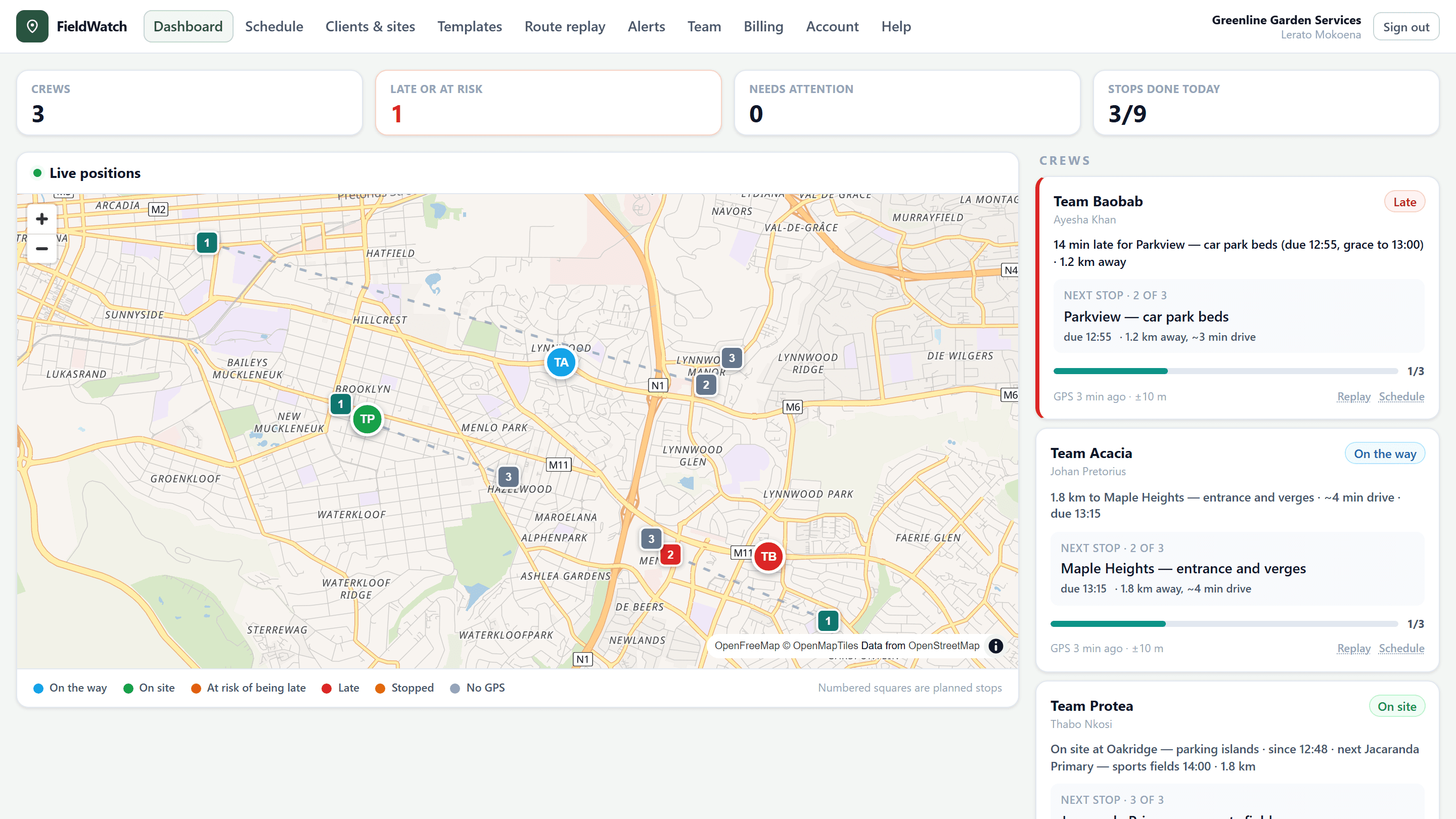Click the On site status badge
This screenshot has height=819, width=1456.
click(1397, 706)
